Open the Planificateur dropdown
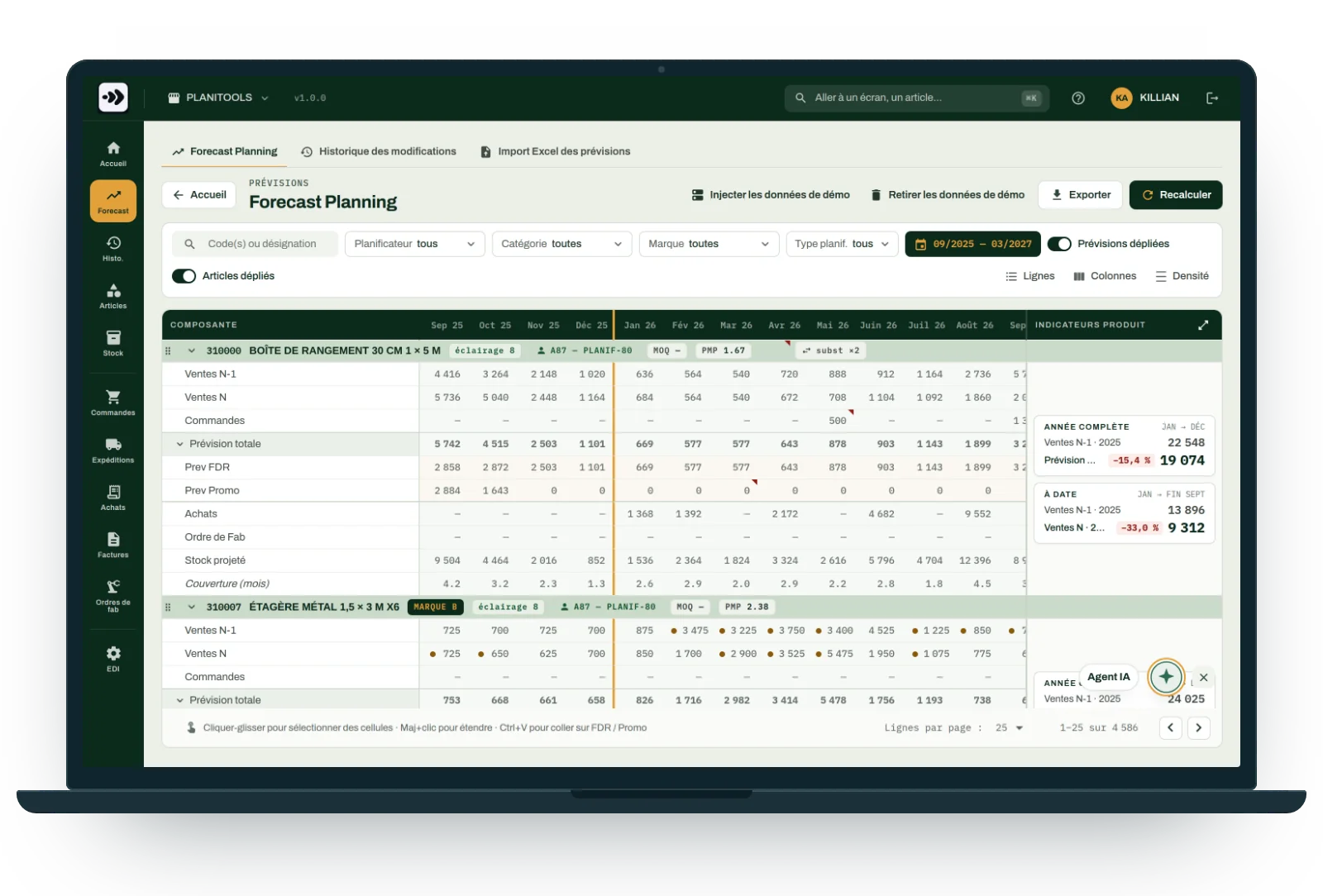The image size is (1323, 896). pyautogui.click(x=414, y=244)
